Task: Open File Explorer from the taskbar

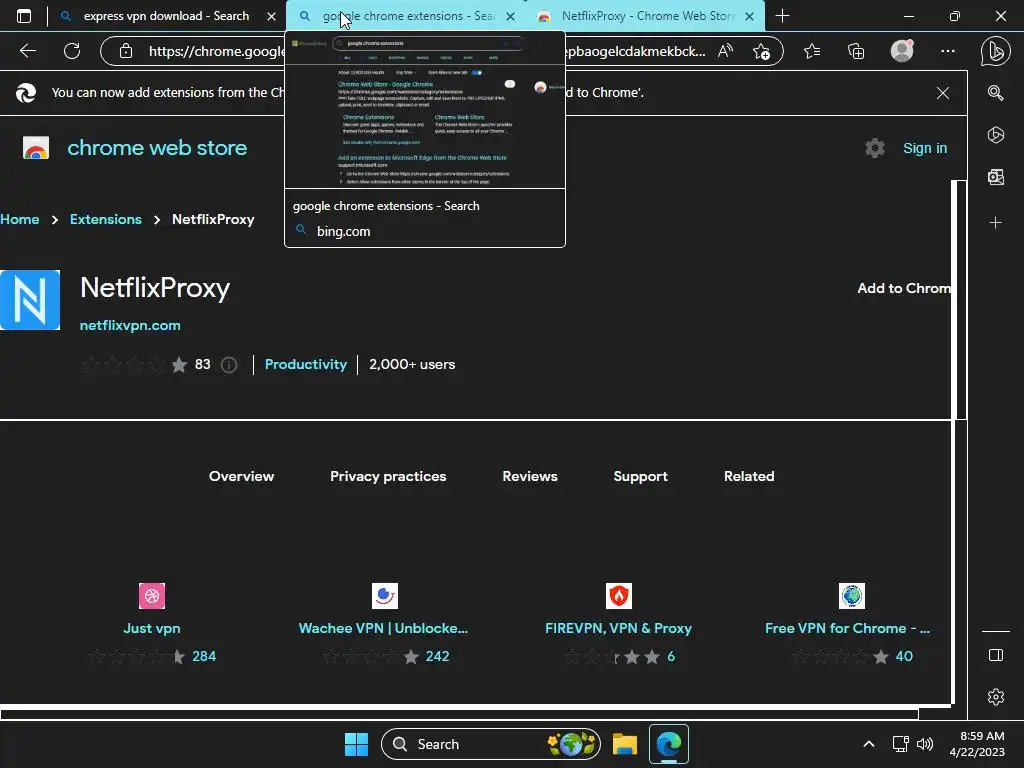Action: [x=624, y=744]
